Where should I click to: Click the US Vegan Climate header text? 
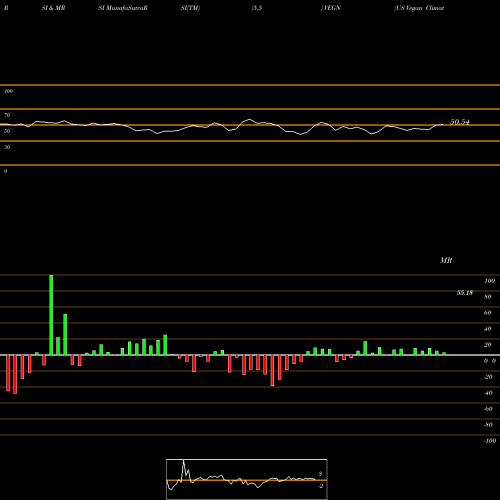[419, 8]
